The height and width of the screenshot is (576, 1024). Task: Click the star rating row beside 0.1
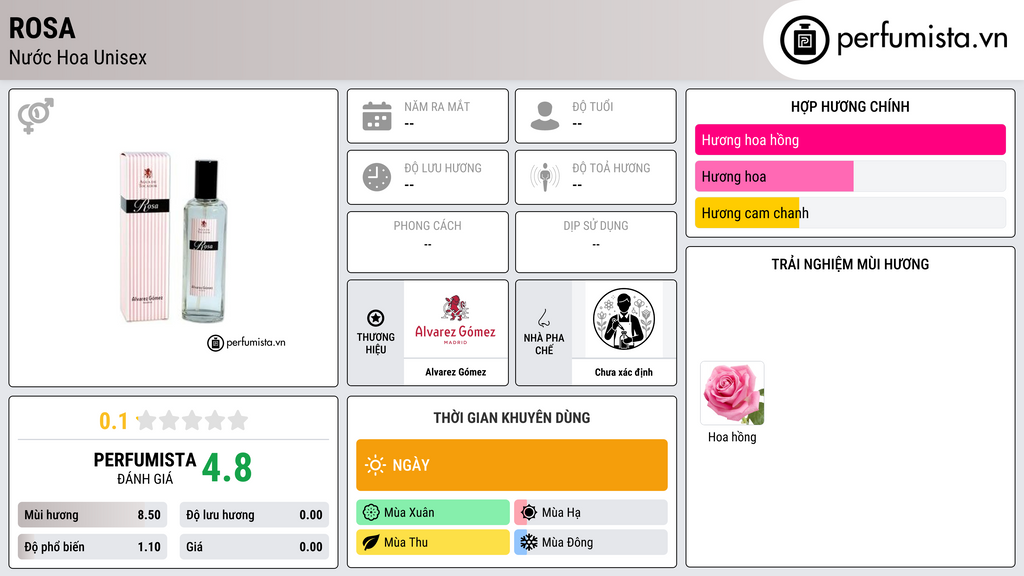192,420
